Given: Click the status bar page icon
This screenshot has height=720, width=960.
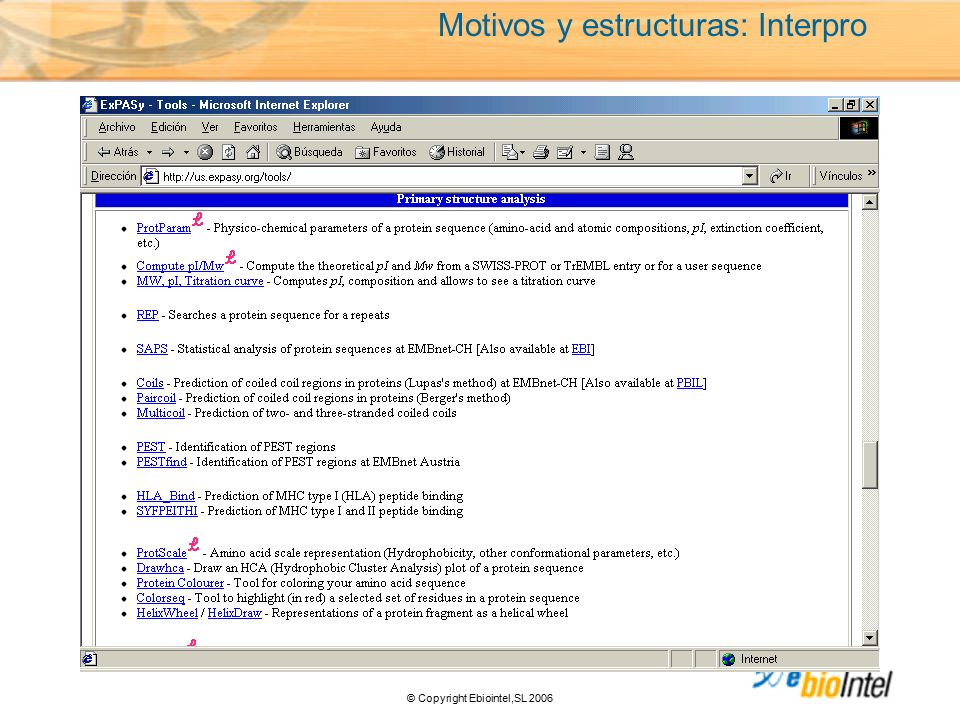Looking at the screenshot, I should coord(89,659).
